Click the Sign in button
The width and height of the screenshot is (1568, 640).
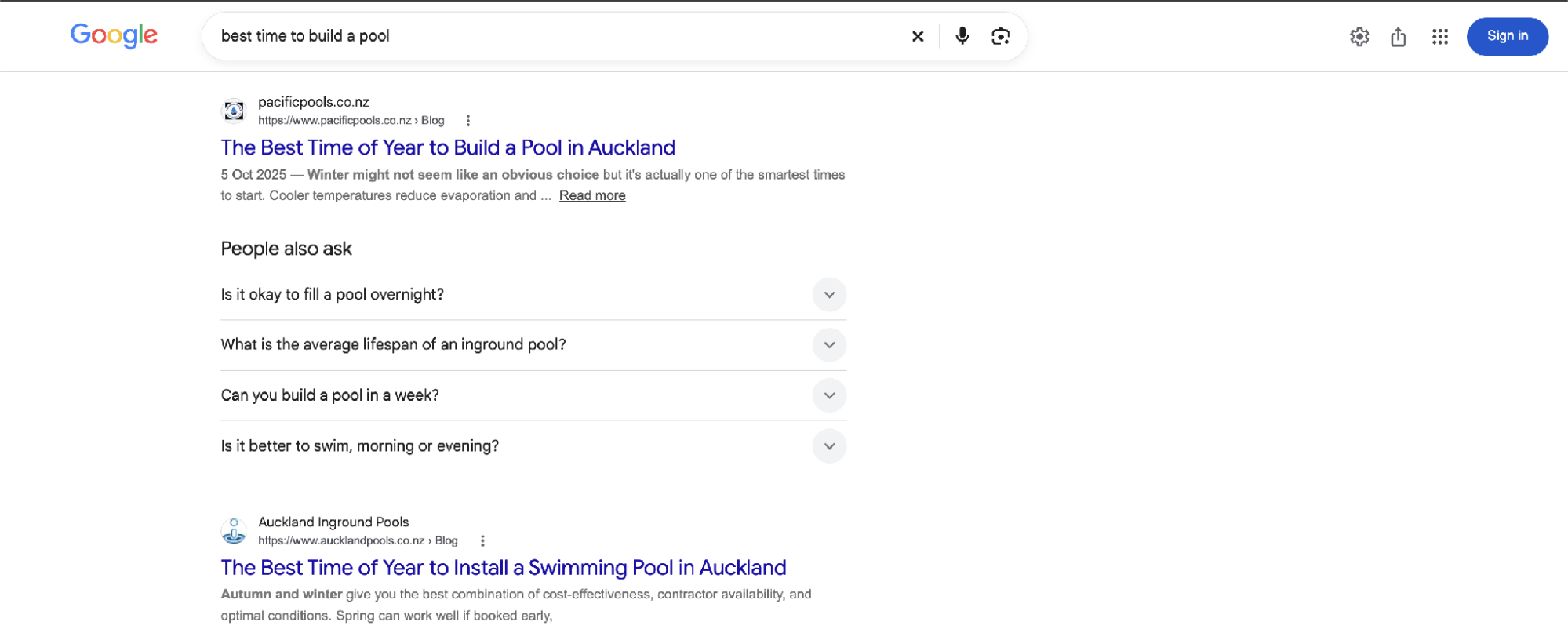coord(1508,36)
